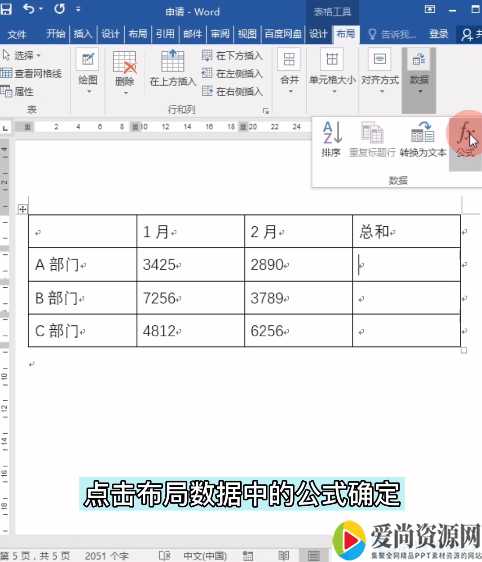Open the 删除 delete table dropdown
This screenshot has width=482, height=562.
coord(124,73)
